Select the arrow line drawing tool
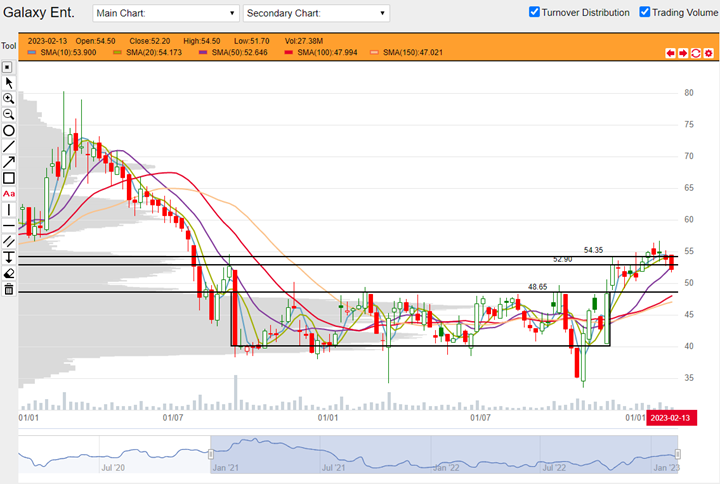This screenshot has height=484, width=720. 9,162
